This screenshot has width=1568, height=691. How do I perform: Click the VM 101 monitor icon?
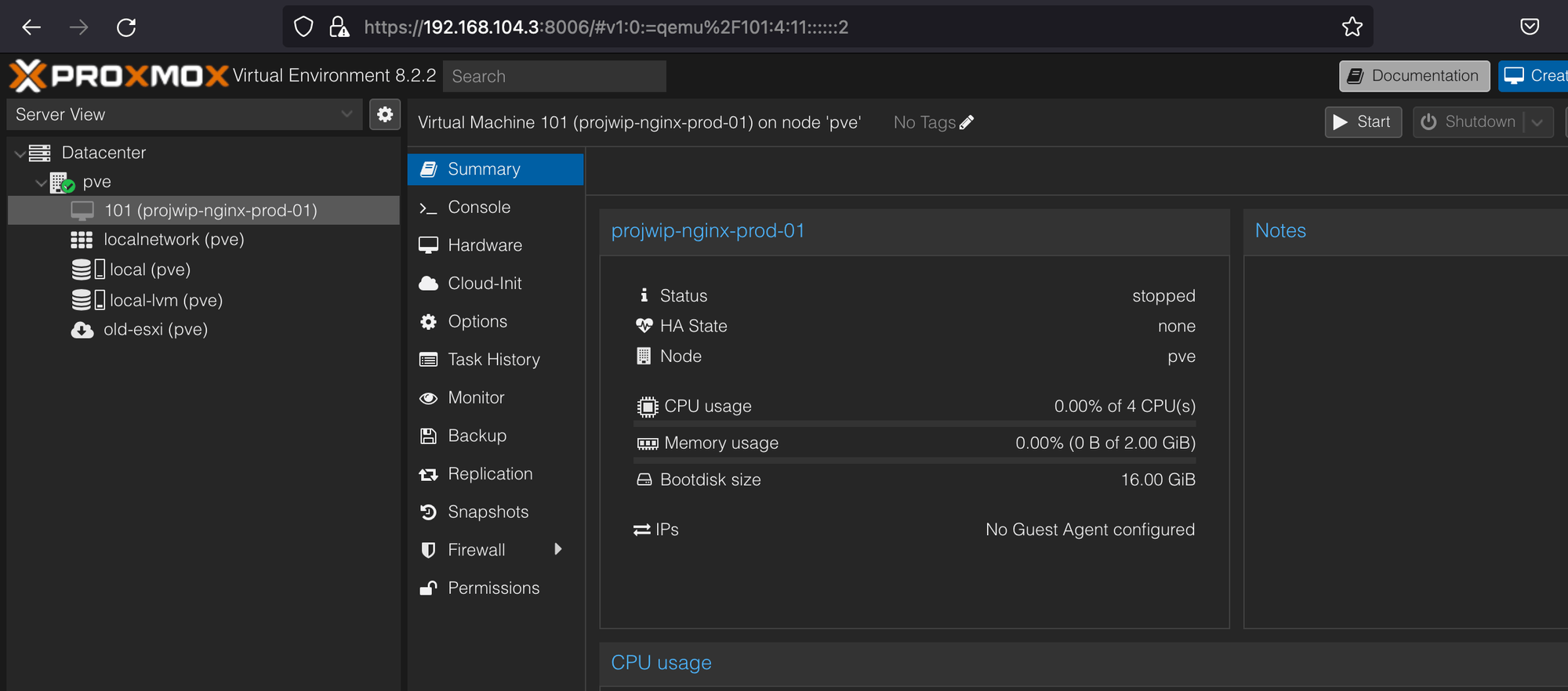coord(82,211)
